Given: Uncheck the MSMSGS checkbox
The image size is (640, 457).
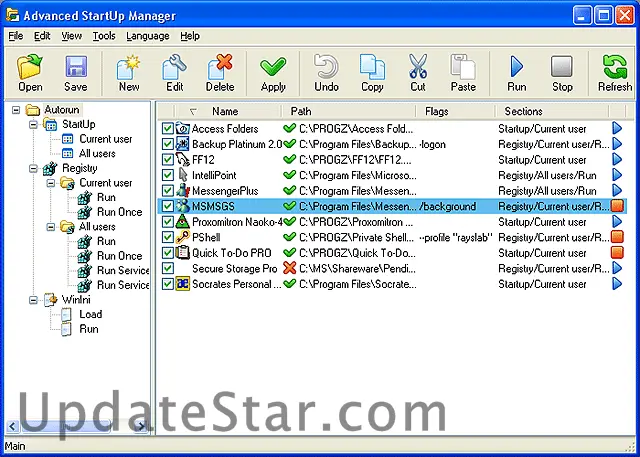Looking at the screenshot, I should click(x=167, y=206).
